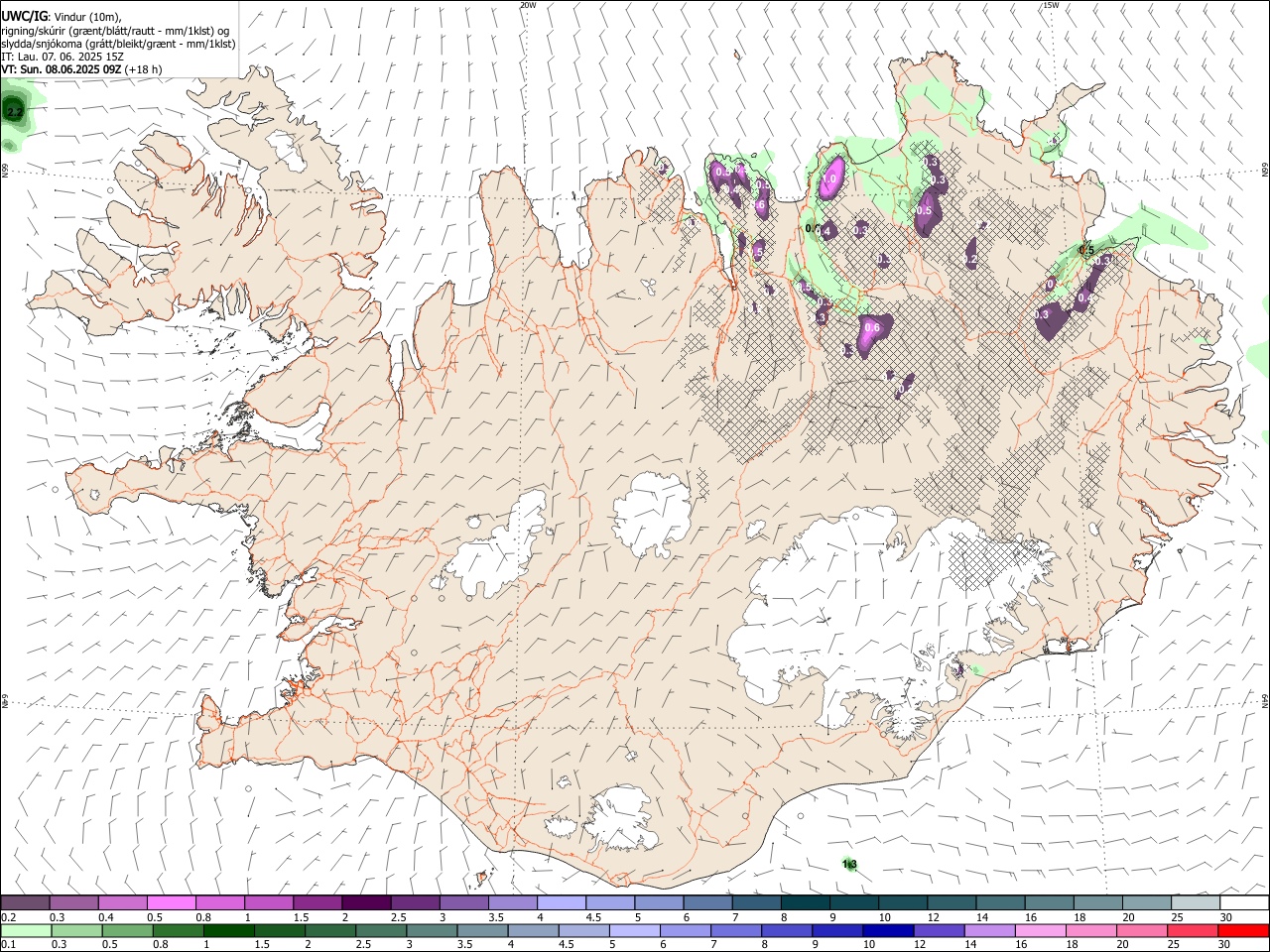This screenshot has height=952, width=1270.
Task: Click the 1.3 rain value off the south coast
Action: tap(849, 865)
